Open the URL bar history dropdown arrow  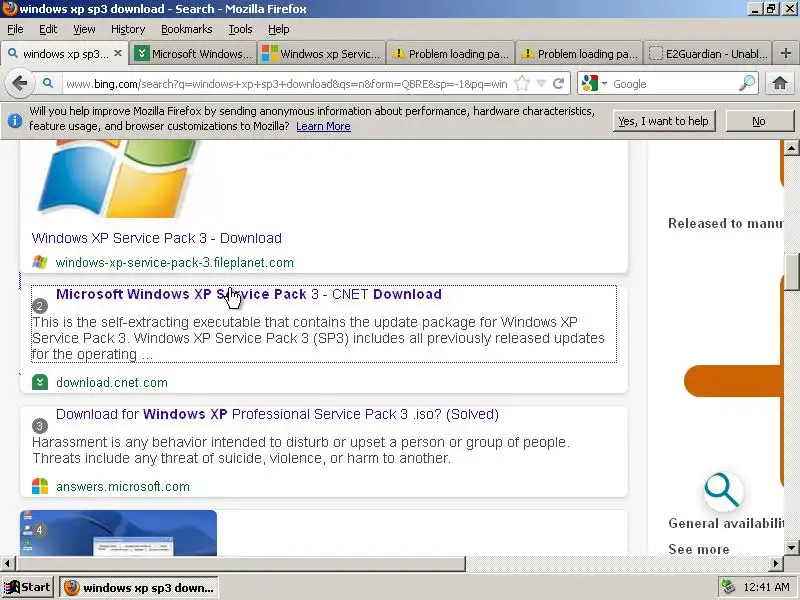[x=541, y=84]
